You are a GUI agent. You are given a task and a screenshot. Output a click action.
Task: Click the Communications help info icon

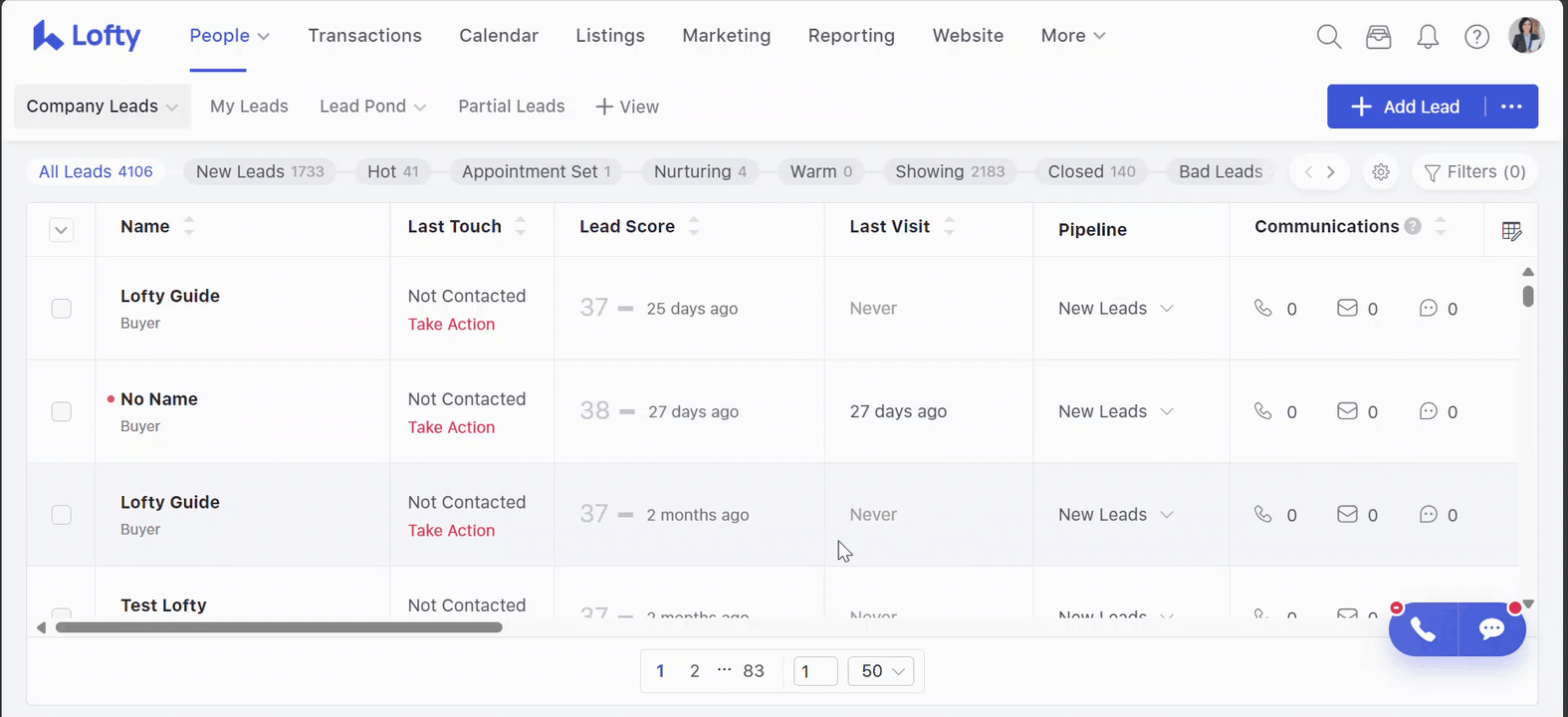pos(1413,226)
